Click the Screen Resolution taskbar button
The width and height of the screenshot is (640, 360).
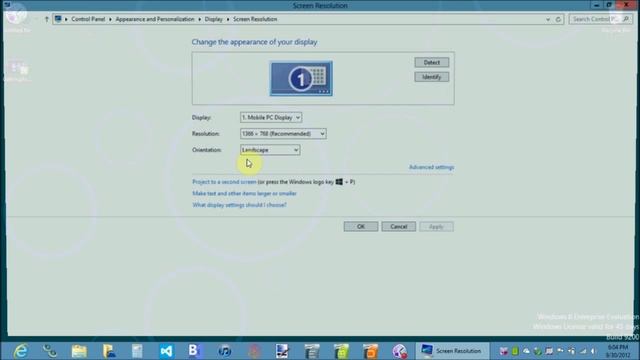point(451,351)
